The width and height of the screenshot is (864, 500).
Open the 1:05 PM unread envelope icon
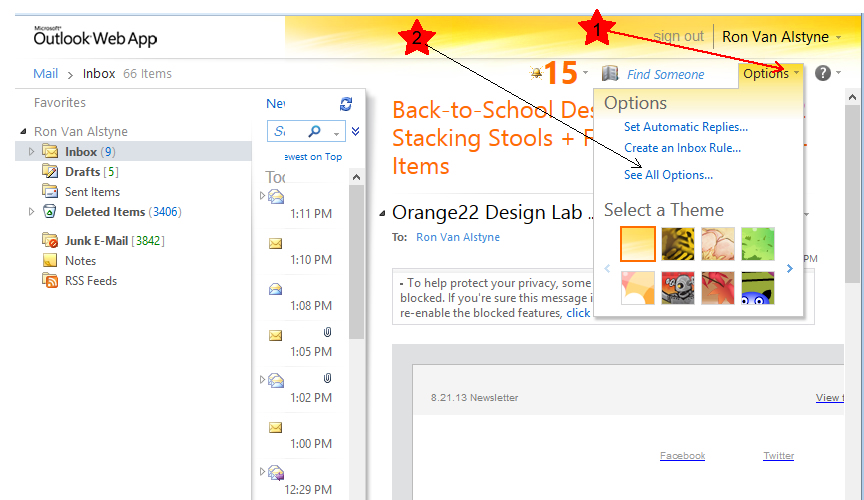coord(276,335)
